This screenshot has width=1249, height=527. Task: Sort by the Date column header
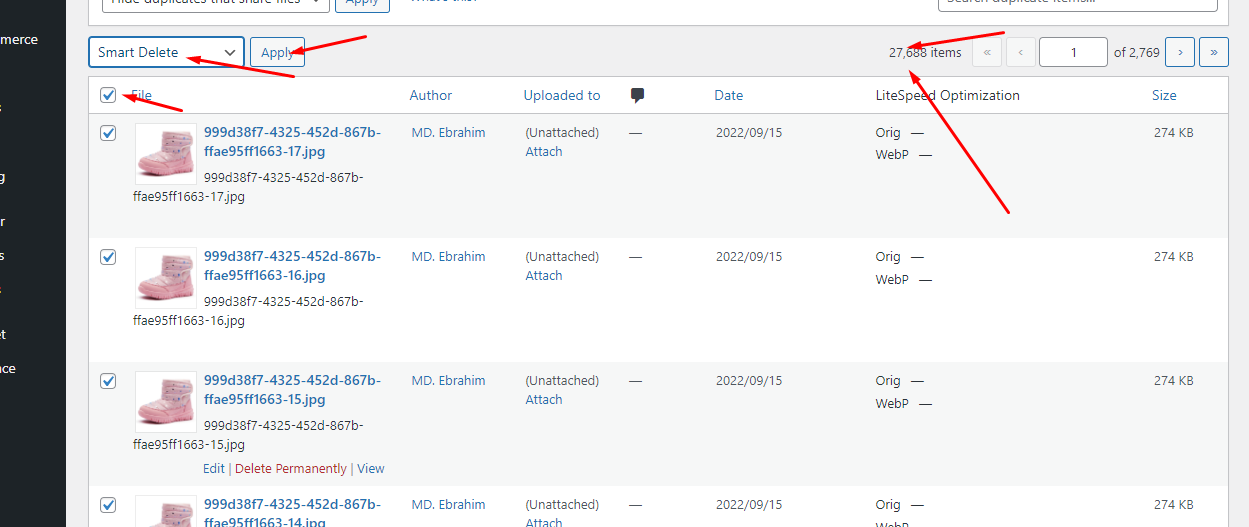point(728,95)
